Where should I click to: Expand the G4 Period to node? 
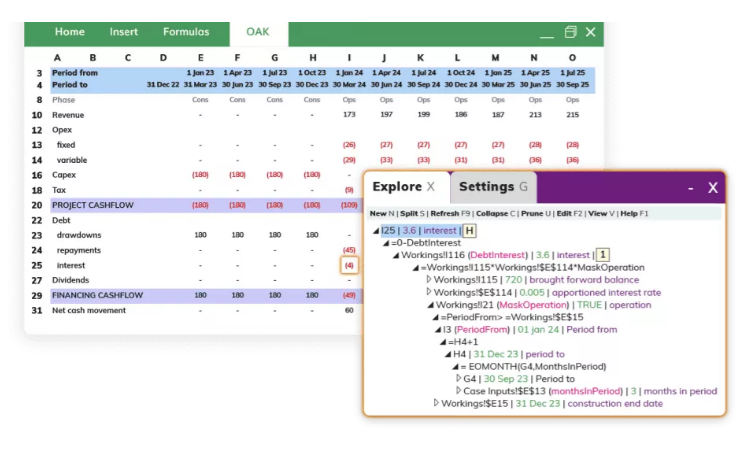(457, 379)
